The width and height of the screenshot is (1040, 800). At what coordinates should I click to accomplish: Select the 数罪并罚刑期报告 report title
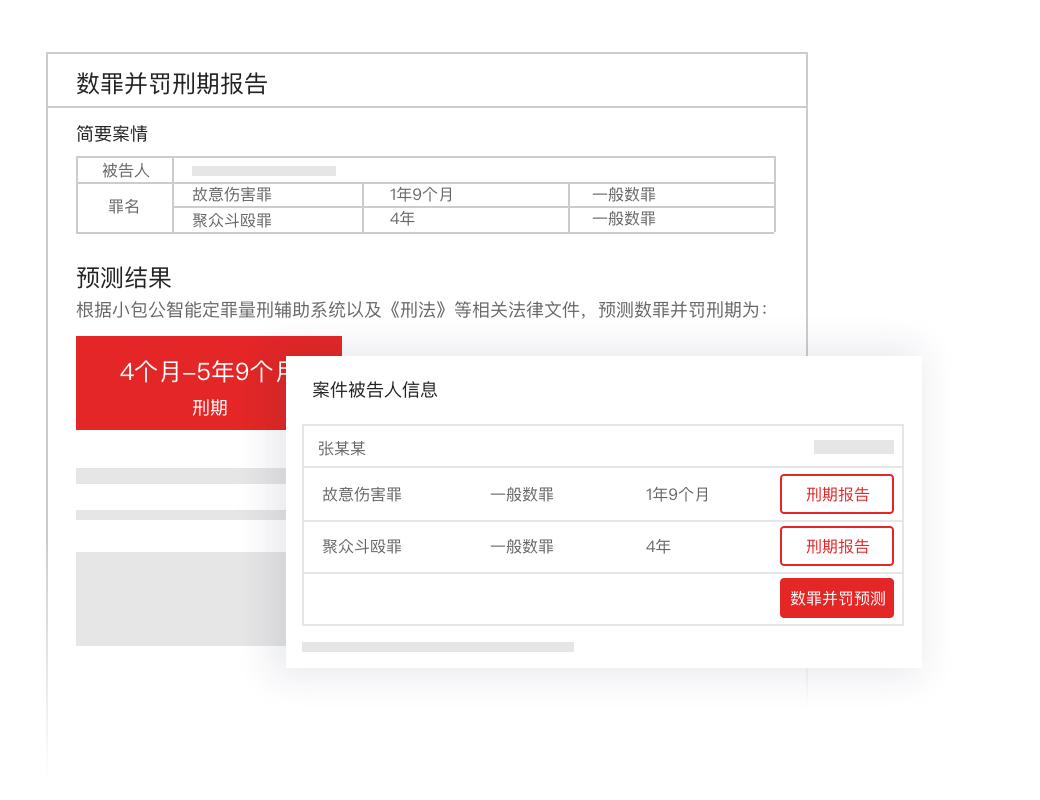tap(172, 84)
